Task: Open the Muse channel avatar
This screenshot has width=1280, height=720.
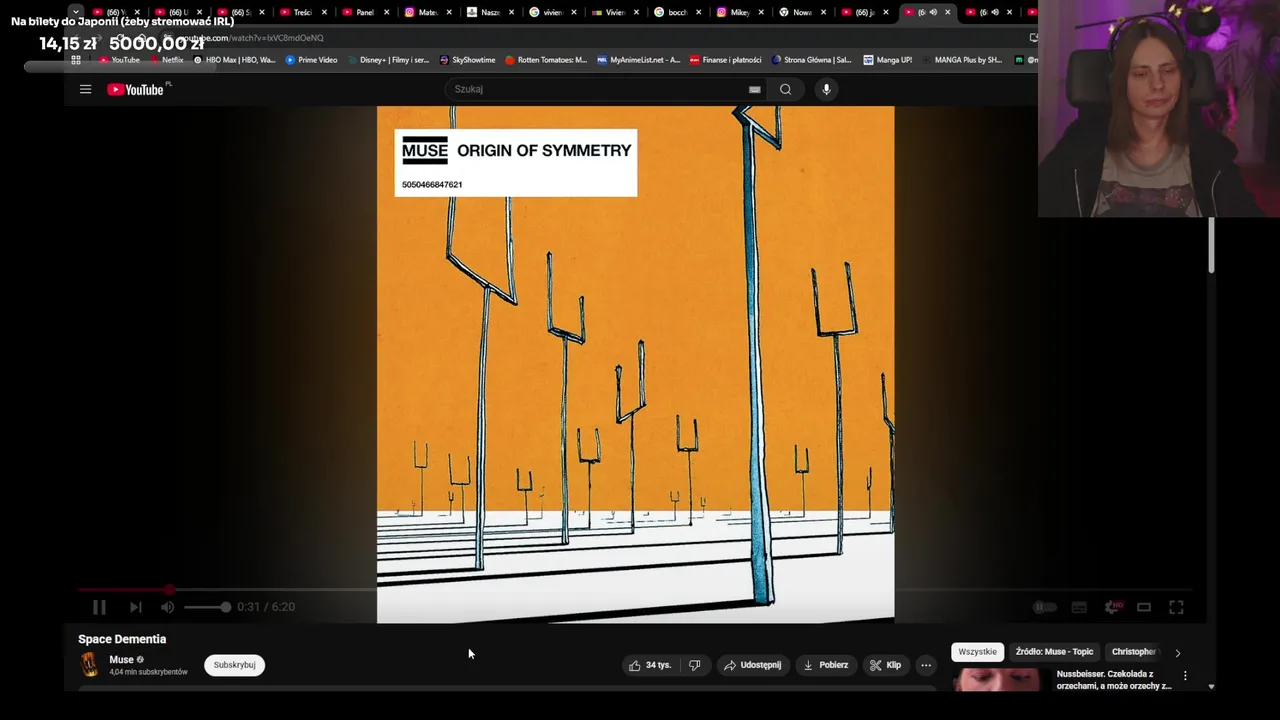Action: point(90,664)
